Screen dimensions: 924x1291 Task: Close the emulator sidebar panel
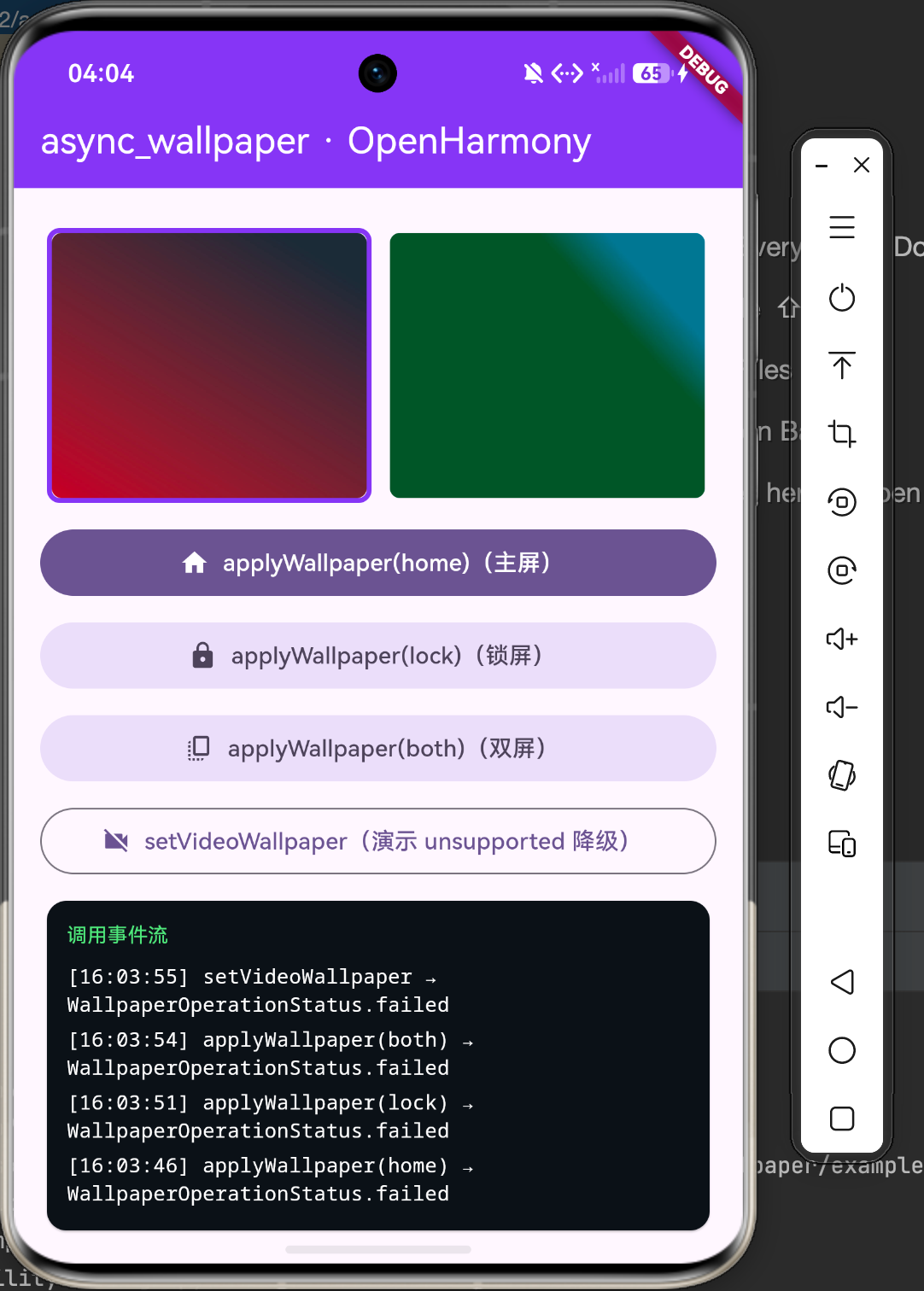click(862, 165)
